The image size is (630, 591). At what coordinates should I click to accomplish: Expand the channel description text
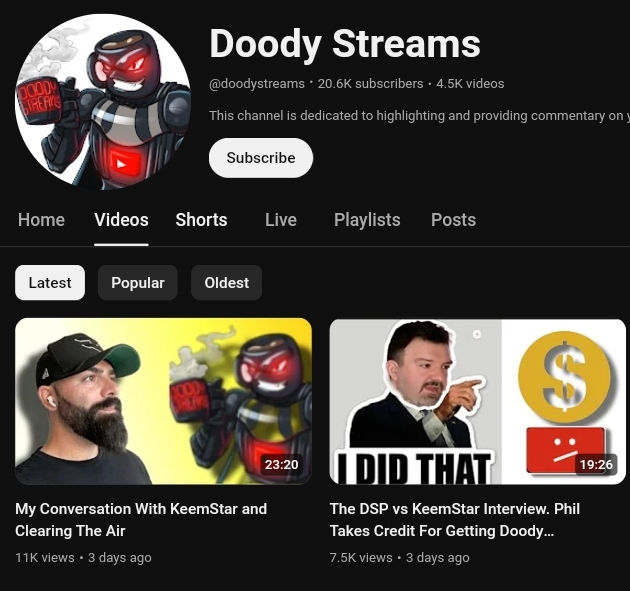point(419,116)
